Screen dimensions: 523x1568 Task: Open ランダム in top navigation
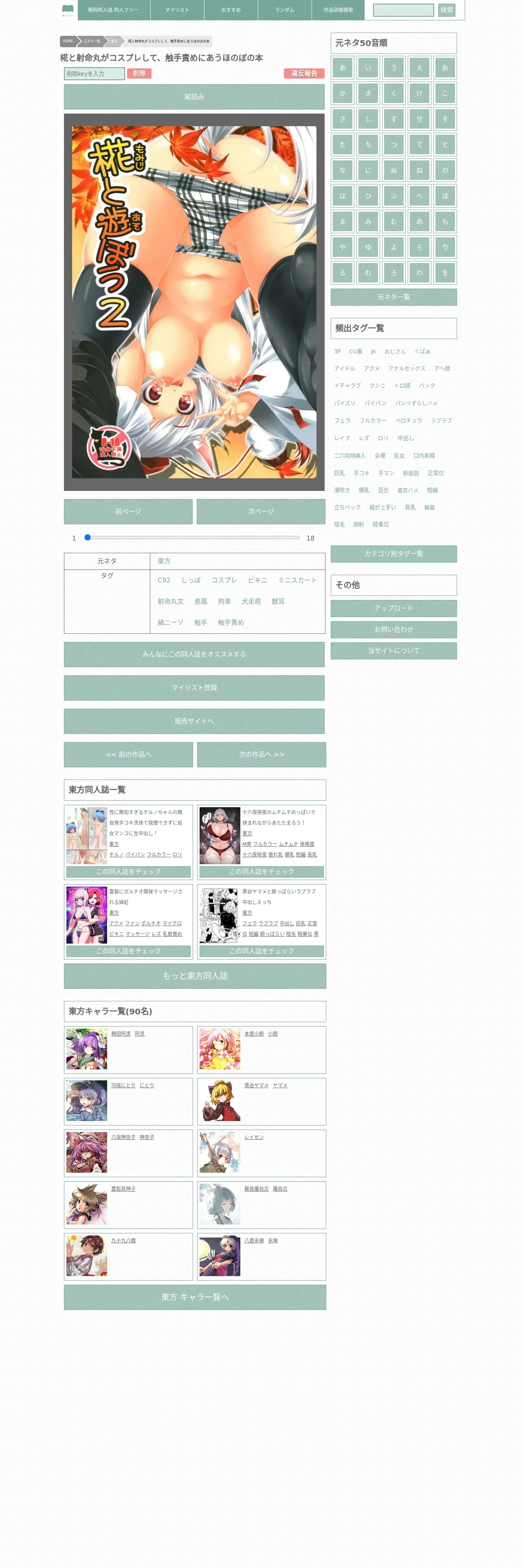[284, 10]
